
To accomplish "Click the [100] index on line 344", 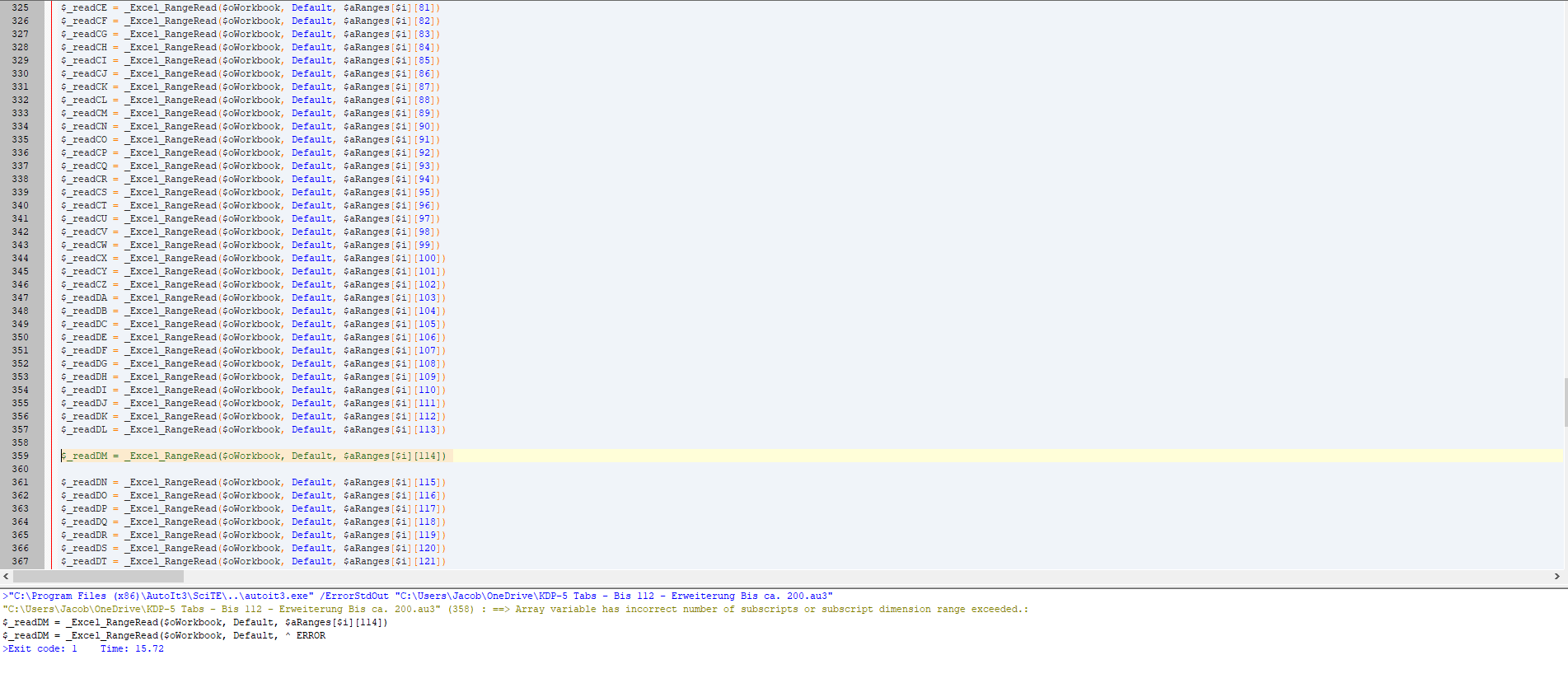I will pyautogui.click(x=427, y=258).
